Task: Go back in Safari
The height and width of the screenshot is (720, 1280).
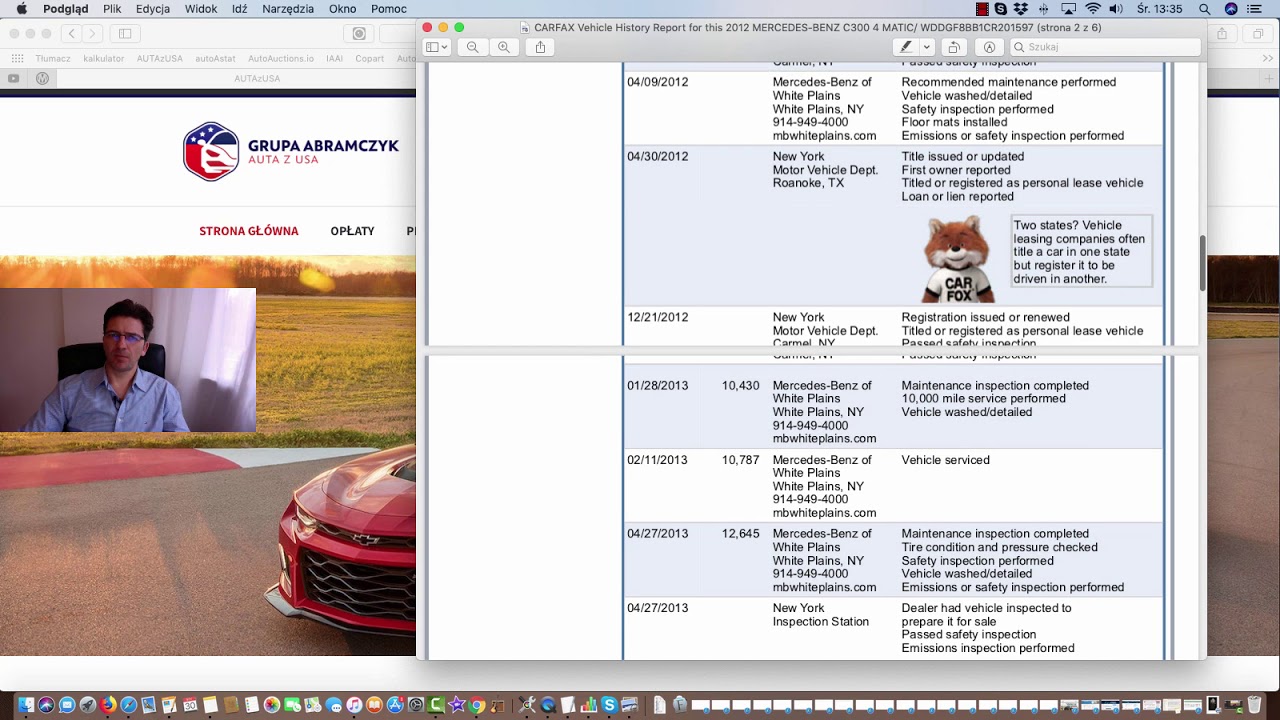Action: click(x=72, y=33)
